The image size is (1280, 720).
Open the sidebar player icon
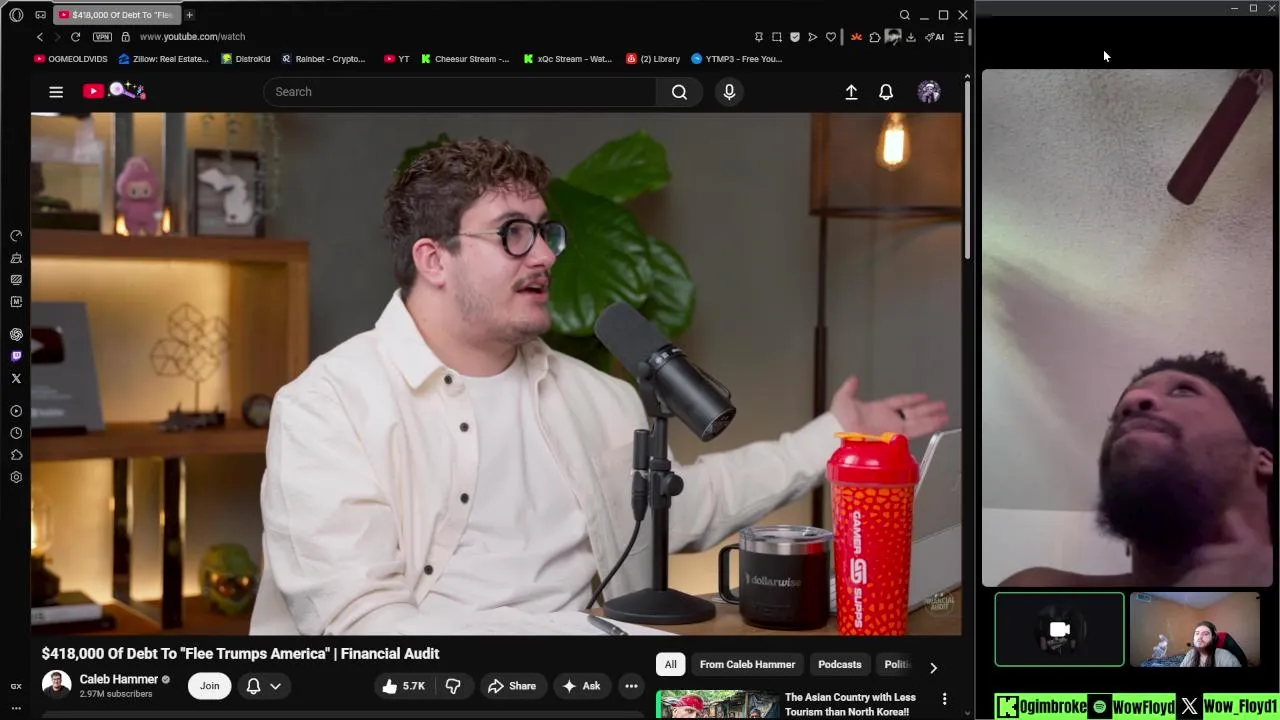[x=16, y=411]
